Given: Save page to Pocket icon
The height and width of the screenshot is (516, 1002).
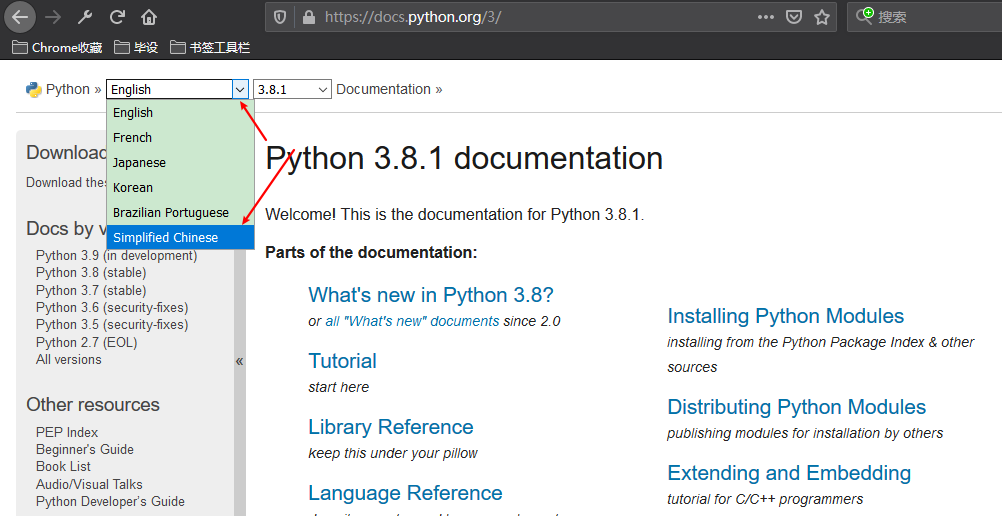Looking at the screenshot, I should [x=794, y=17].
